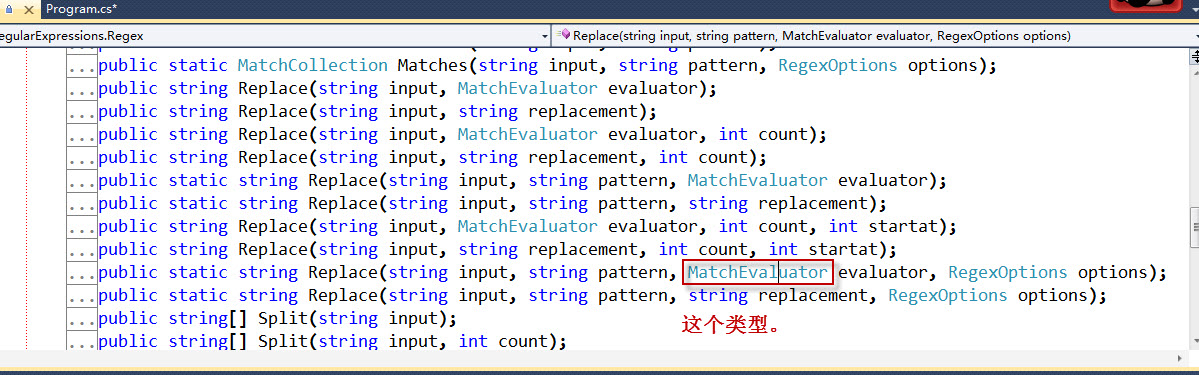The height and width of the screenshot is (375, 1199).
Task: Click the purple method icon in members dropdown
Action: [565, 35]
